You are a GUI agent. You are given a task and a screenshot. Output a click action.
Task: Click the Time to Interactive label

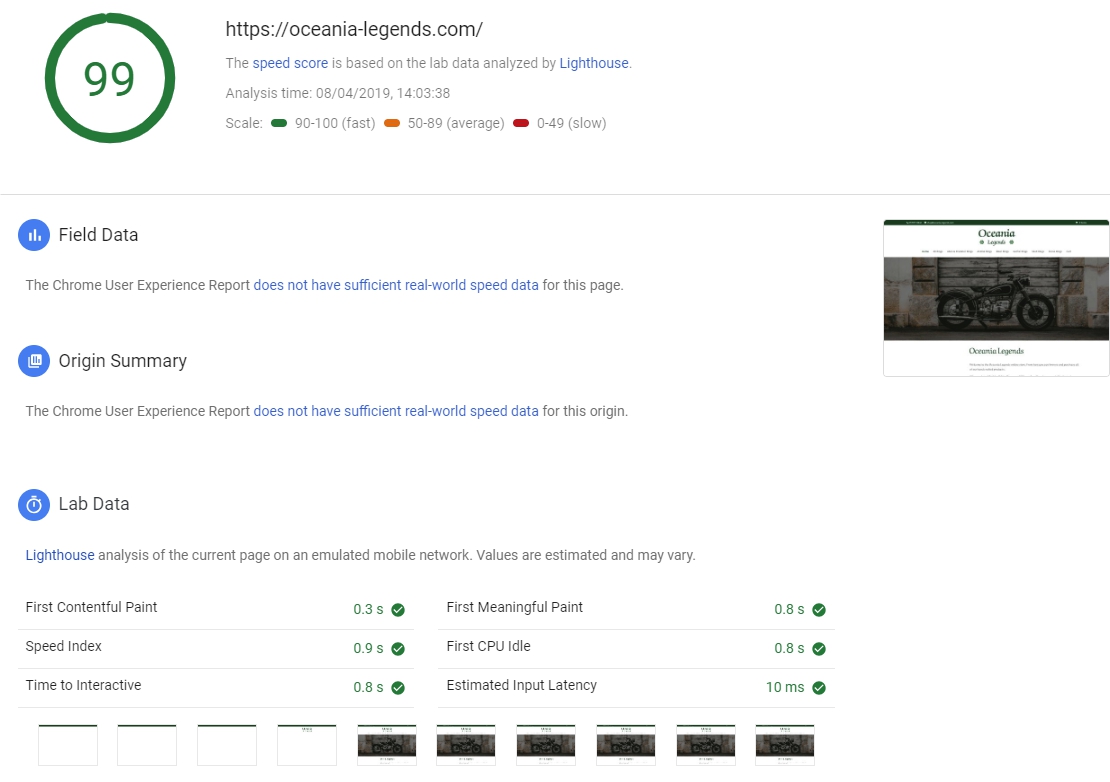click(84, 685)
